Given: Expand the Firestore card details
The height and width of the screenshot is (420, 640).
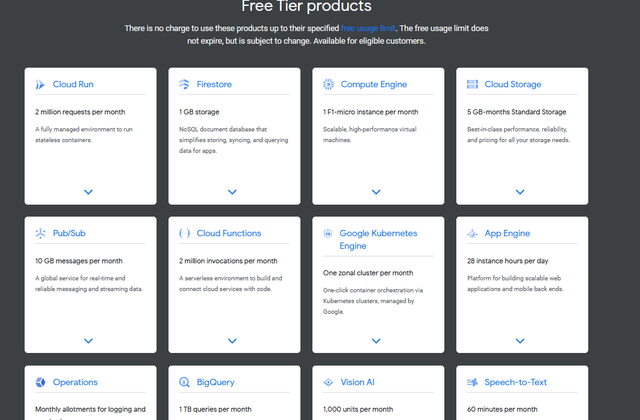Looking at the screenshot, I should (x=232, y=192).
